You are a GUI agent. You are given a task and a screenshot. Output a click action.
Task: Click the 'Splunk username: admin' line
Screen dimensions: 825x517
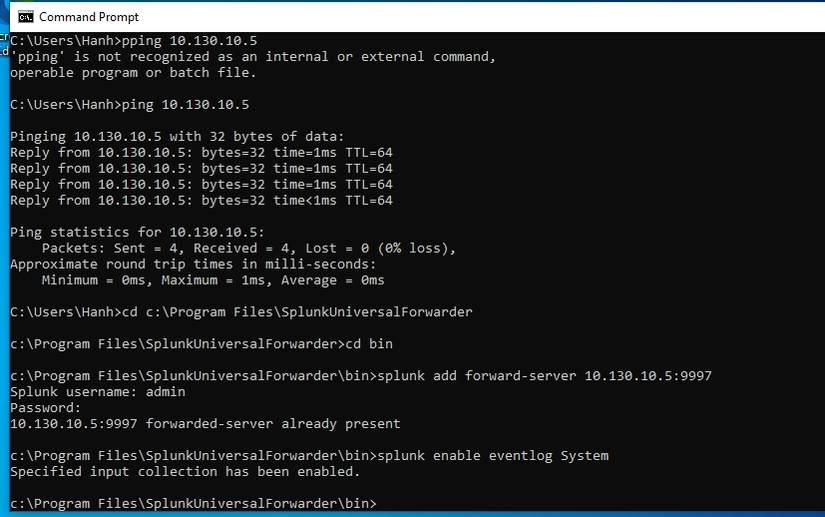click(x=97, y=392)
